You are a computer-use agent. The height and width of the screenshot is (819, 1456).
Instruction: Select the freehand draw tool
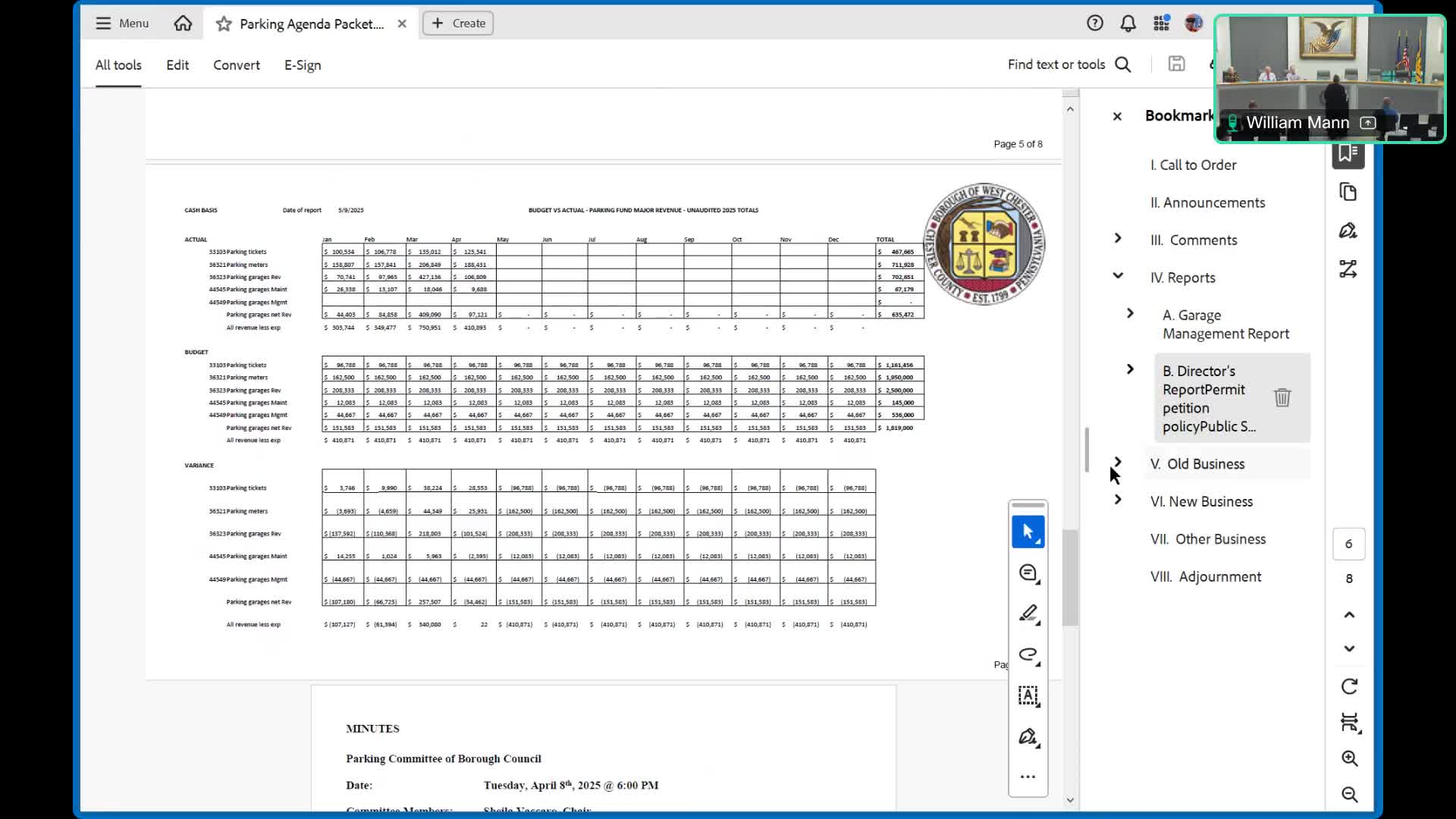[x=1028, y=654]
